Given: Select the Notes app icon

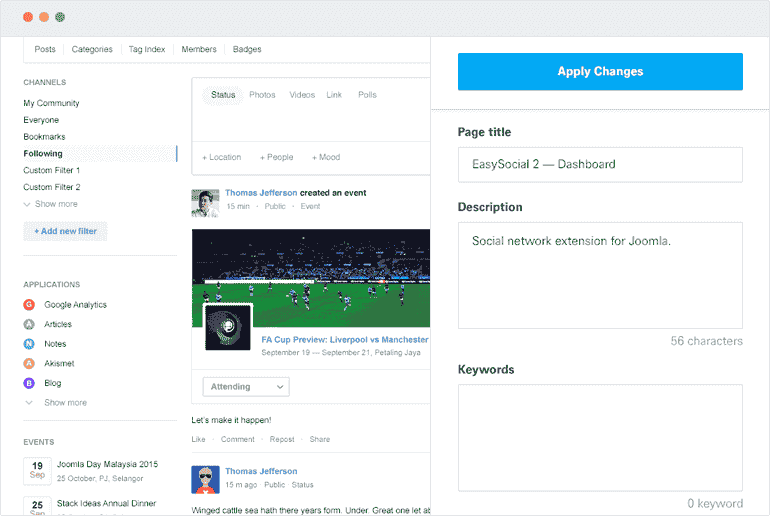Looking at the screenshot, I should point(30,344).
